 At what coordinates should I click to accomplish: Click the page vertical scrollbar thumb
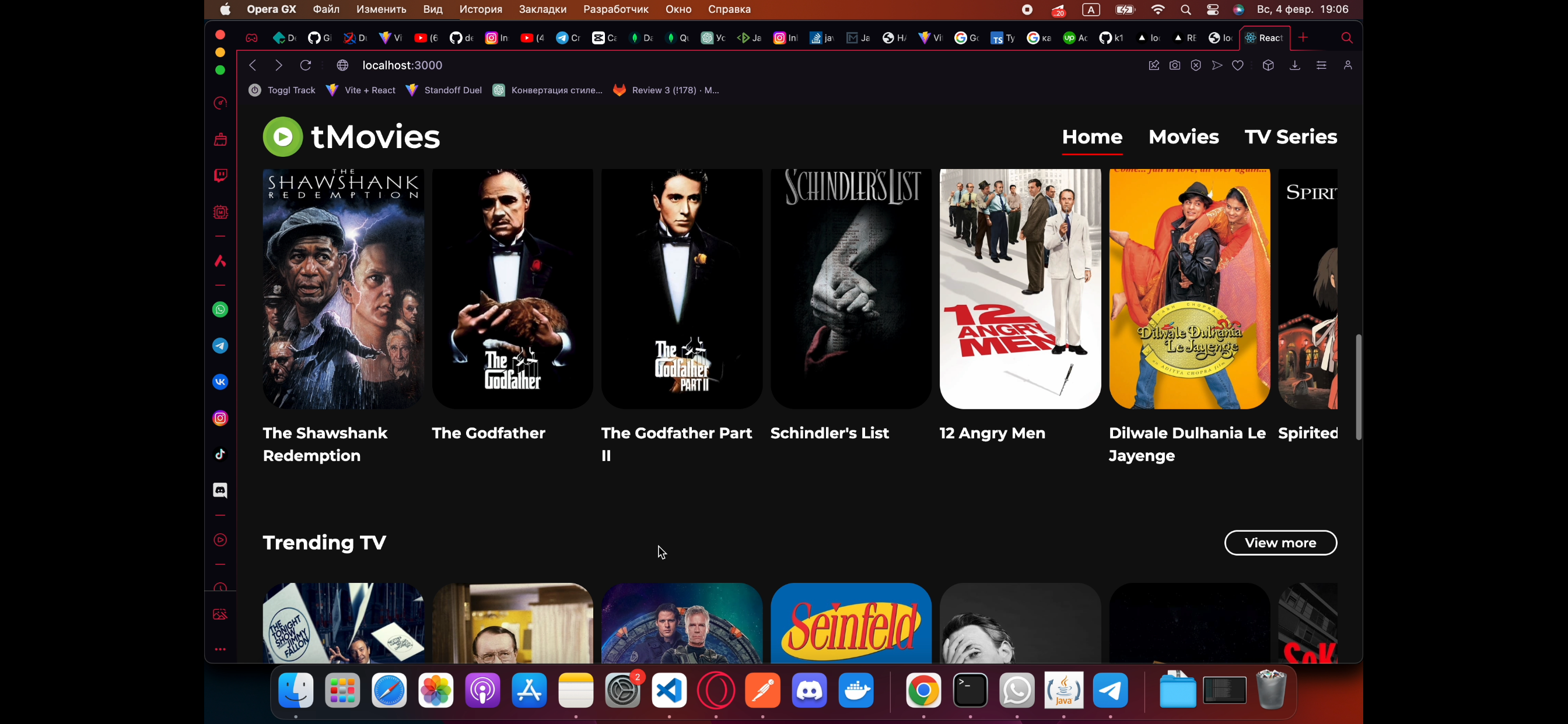(x=1358, y=387)
